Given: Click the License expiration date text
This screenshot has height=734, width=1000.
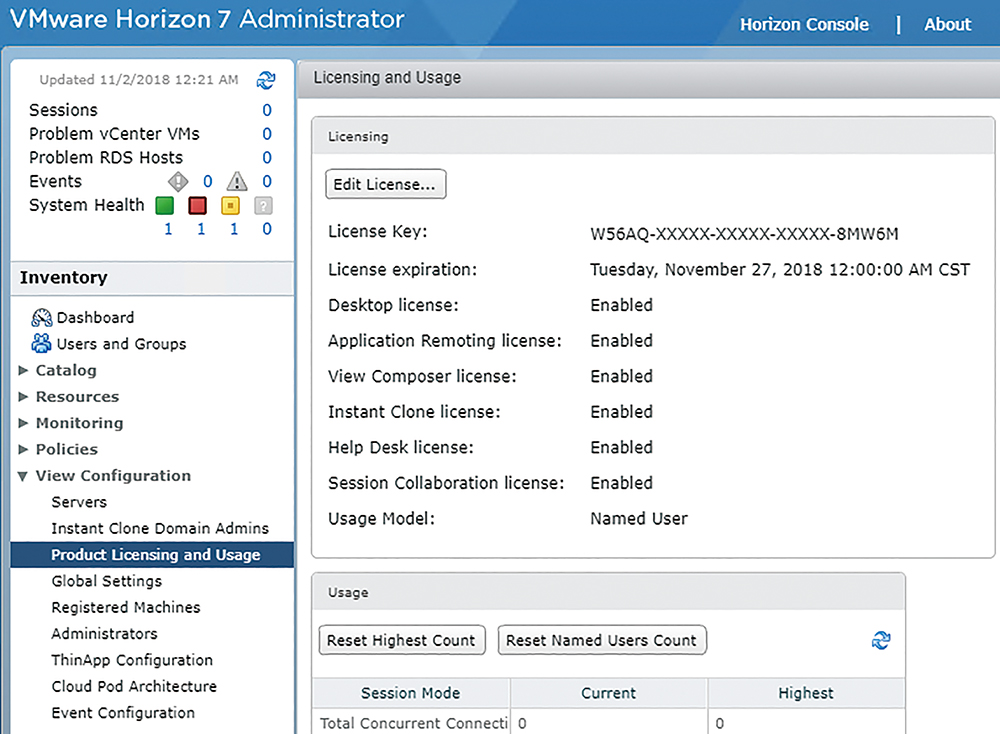Looking at the screenshot, I should coord(780,270).
